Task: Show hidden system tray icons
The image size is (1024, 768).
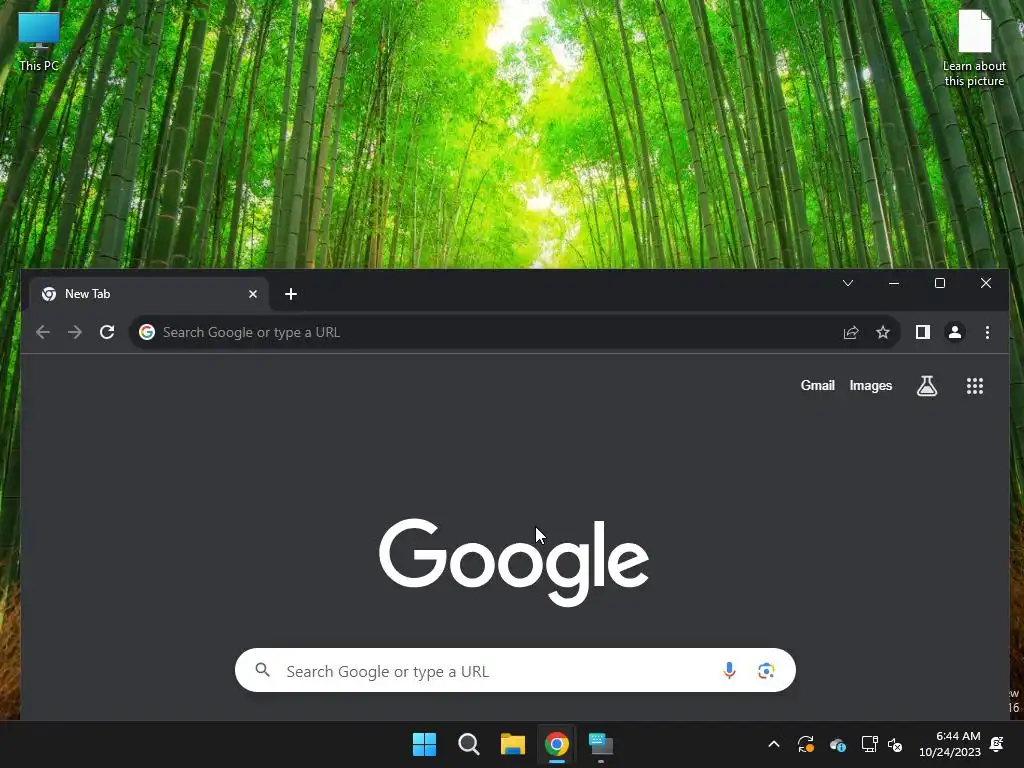Action: coord(774,744)
